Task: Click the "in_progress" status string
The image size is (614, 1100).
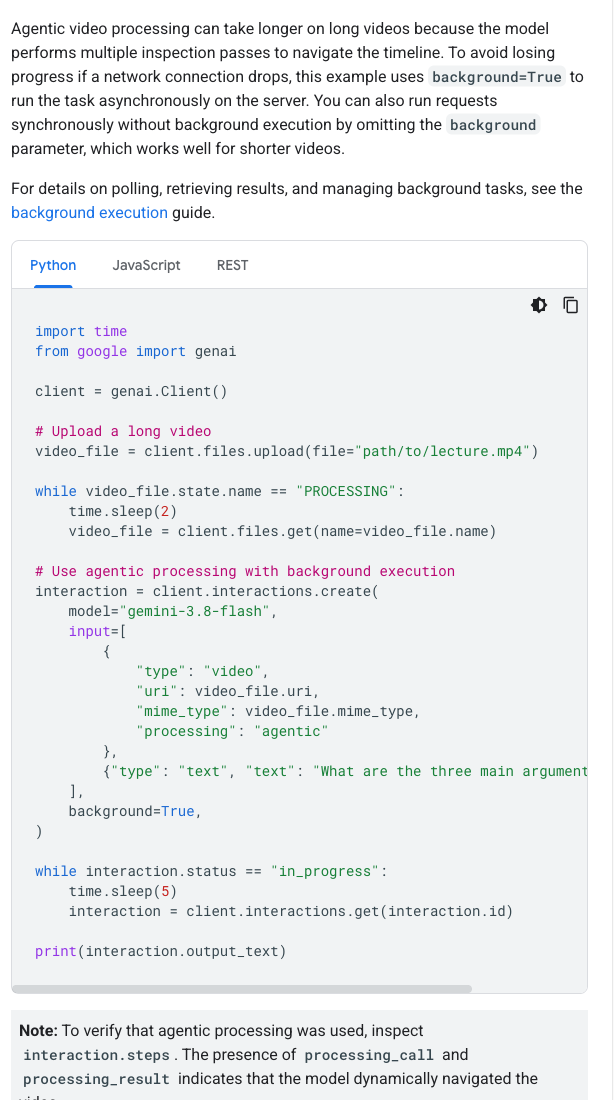Action: click(x=325, y=871)
